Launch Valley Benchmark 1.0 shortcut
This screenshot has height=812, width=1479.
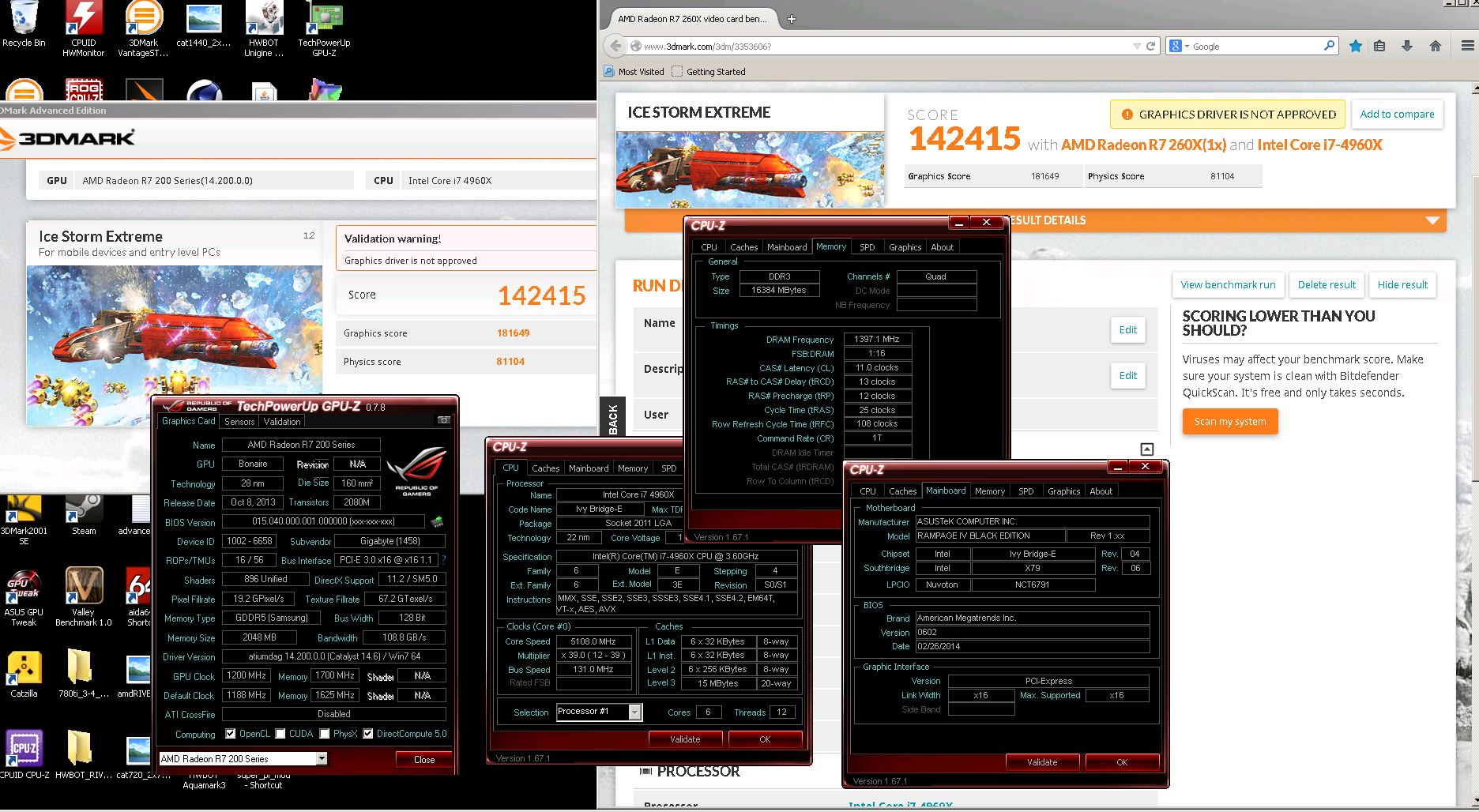(84, 598)
